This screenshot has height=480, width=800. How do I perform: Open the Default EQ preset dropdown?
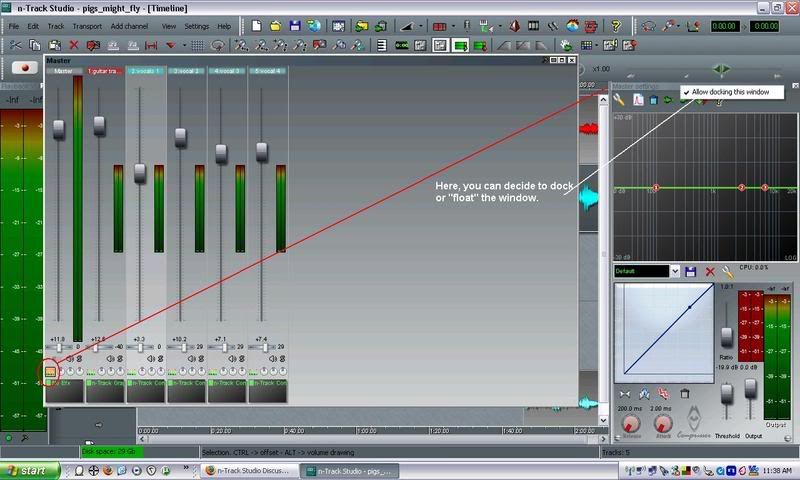click(x=674, y=271)
